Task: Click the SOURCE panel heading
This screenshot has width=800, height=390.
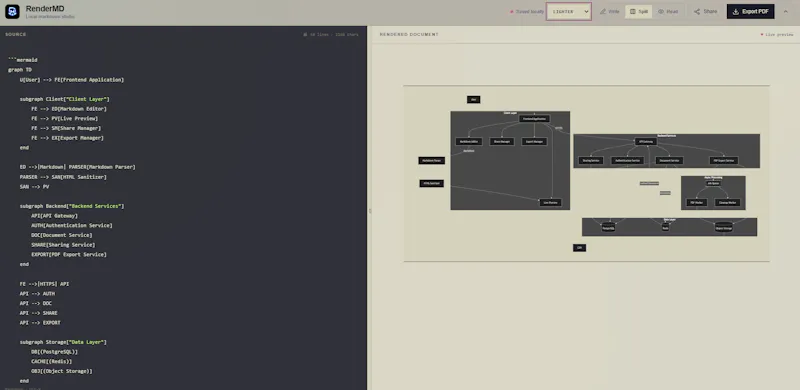Action: point(16,34)
